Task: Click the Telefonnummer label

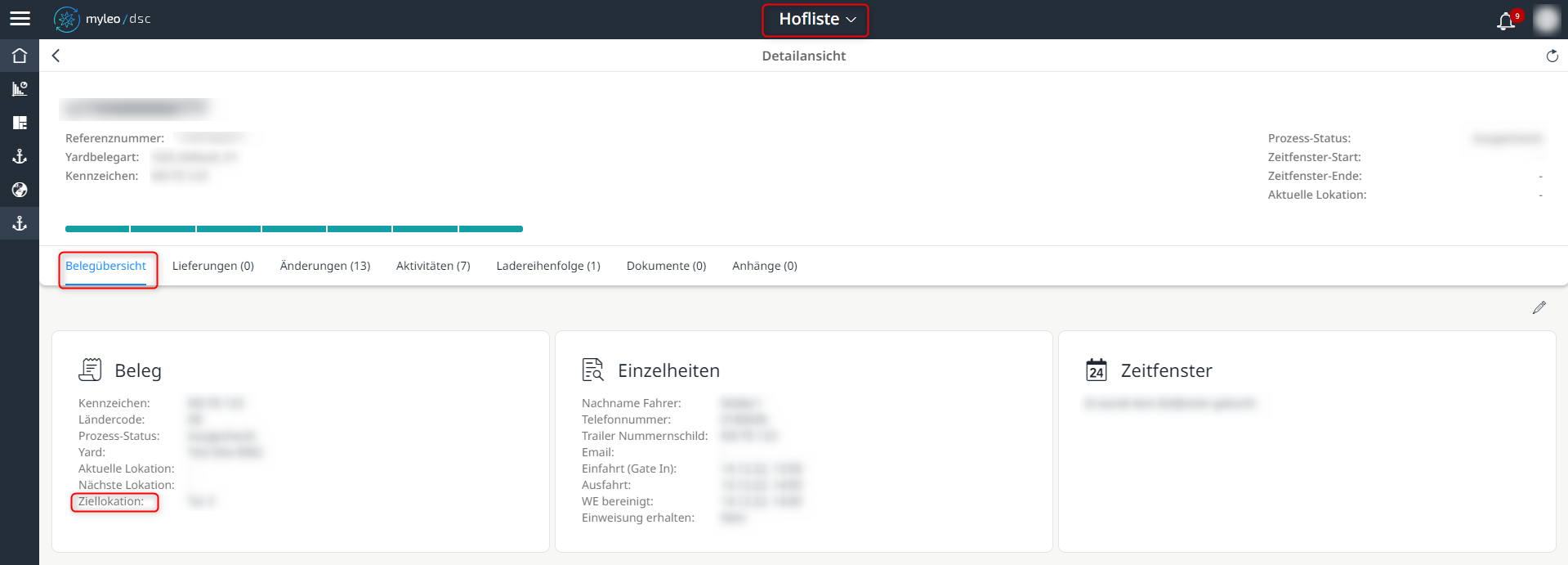Action: point(626,419)
